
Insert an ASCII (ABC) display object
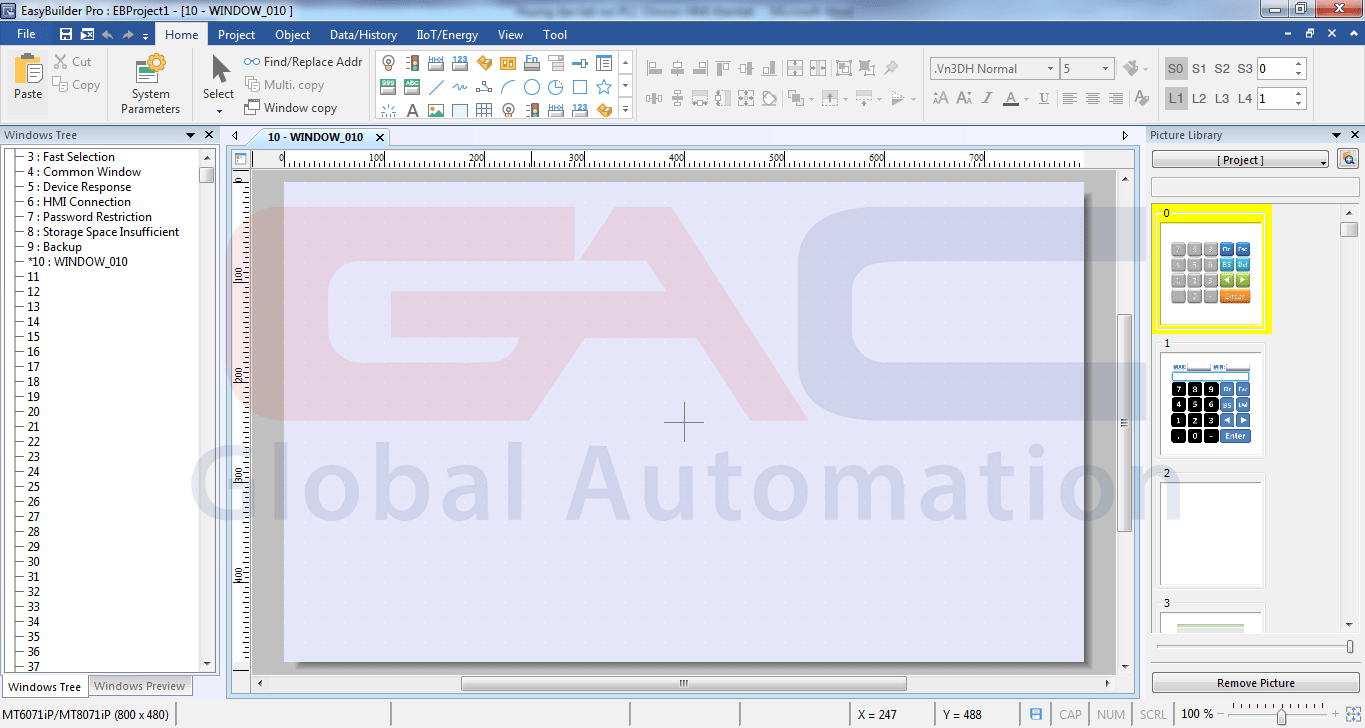coord(411,87)
